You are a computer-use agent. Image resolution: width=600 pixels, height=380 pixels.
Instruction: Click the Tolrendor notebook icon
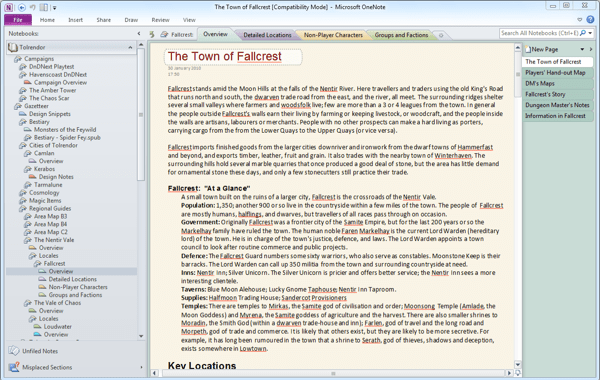13,47
